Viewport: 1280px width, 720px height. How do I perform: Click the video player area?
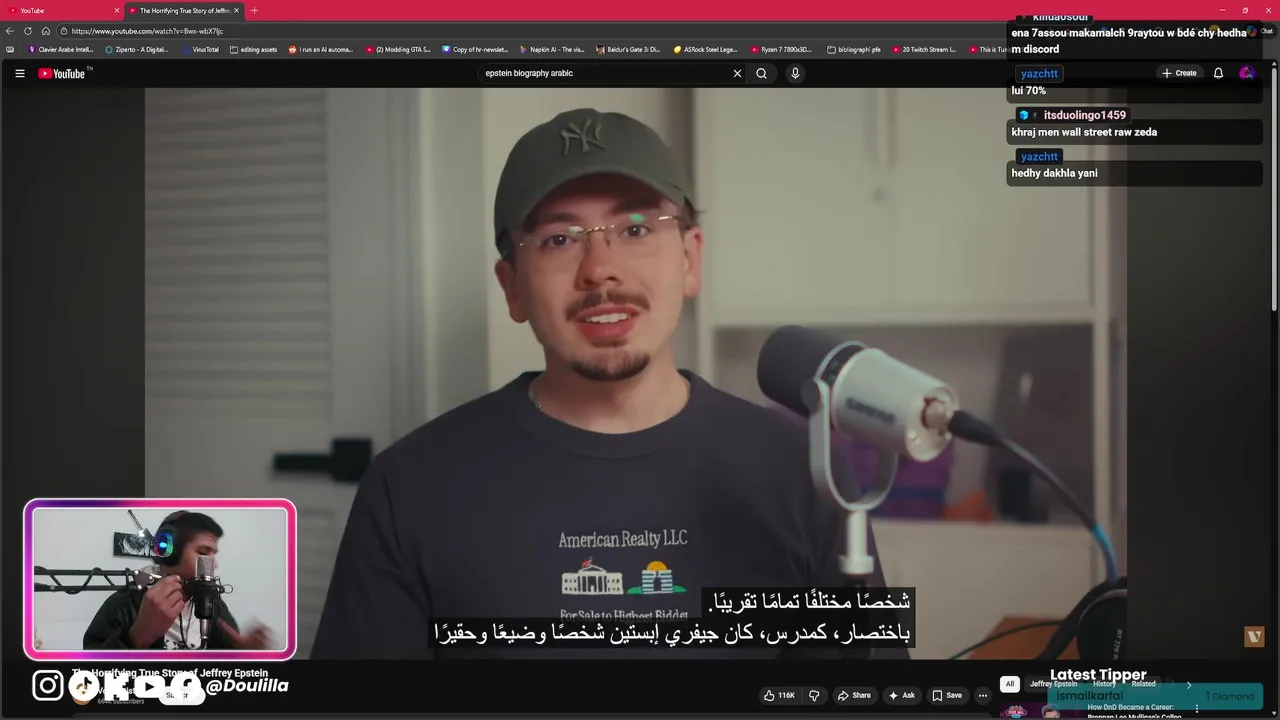point(635,373)
